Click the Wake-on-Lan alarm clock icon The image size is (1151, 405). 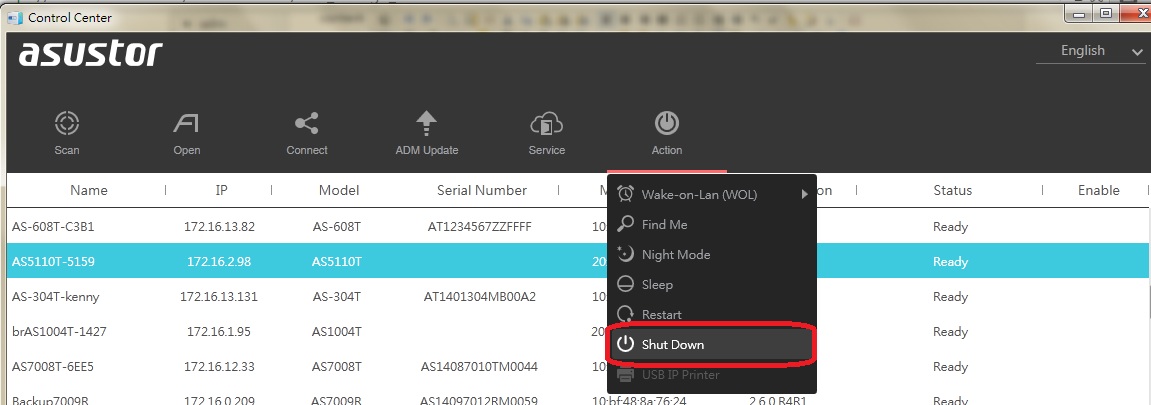[625, 194]
